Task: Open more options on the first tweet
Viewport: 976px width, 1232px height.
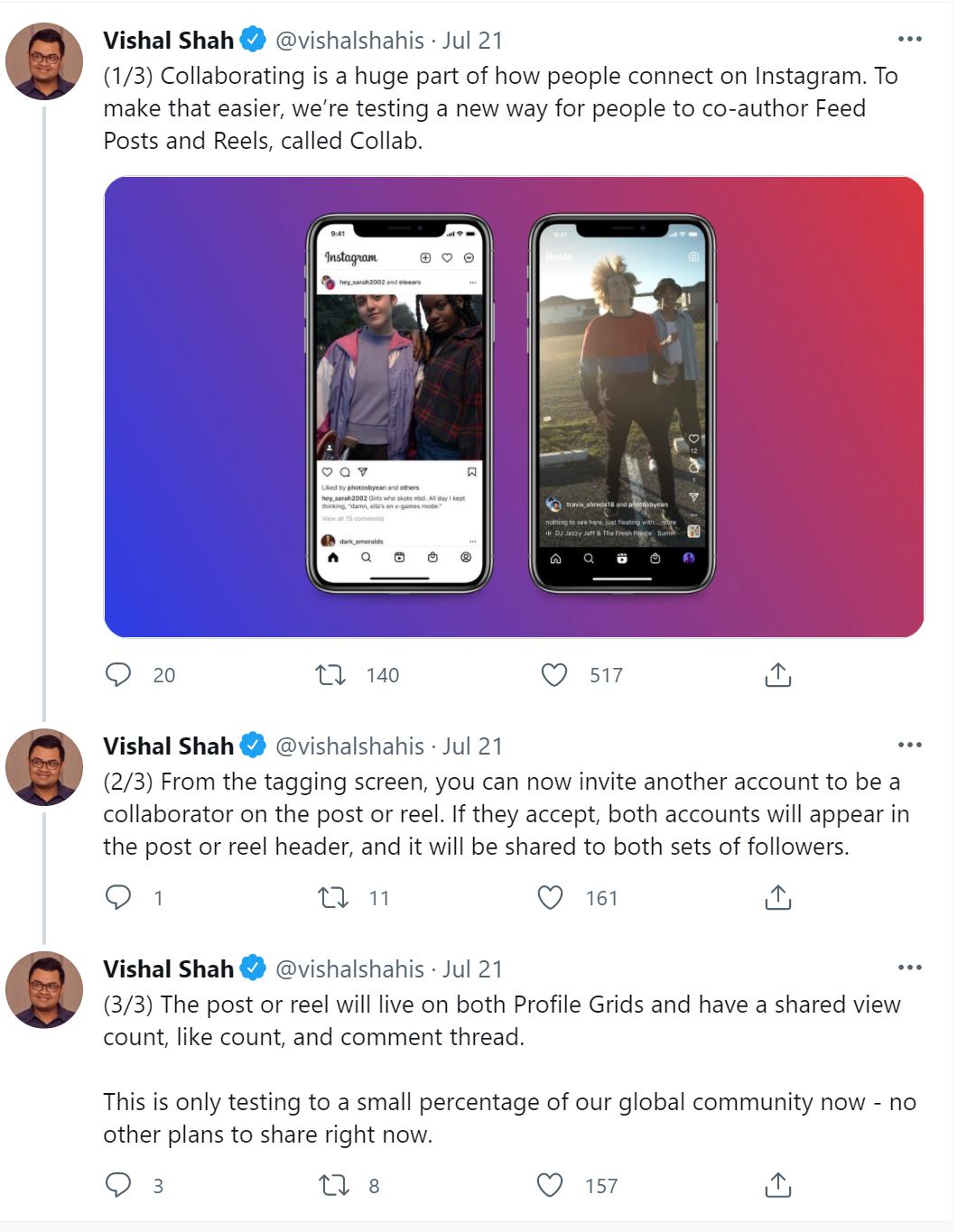Action: tap(909, 40)
